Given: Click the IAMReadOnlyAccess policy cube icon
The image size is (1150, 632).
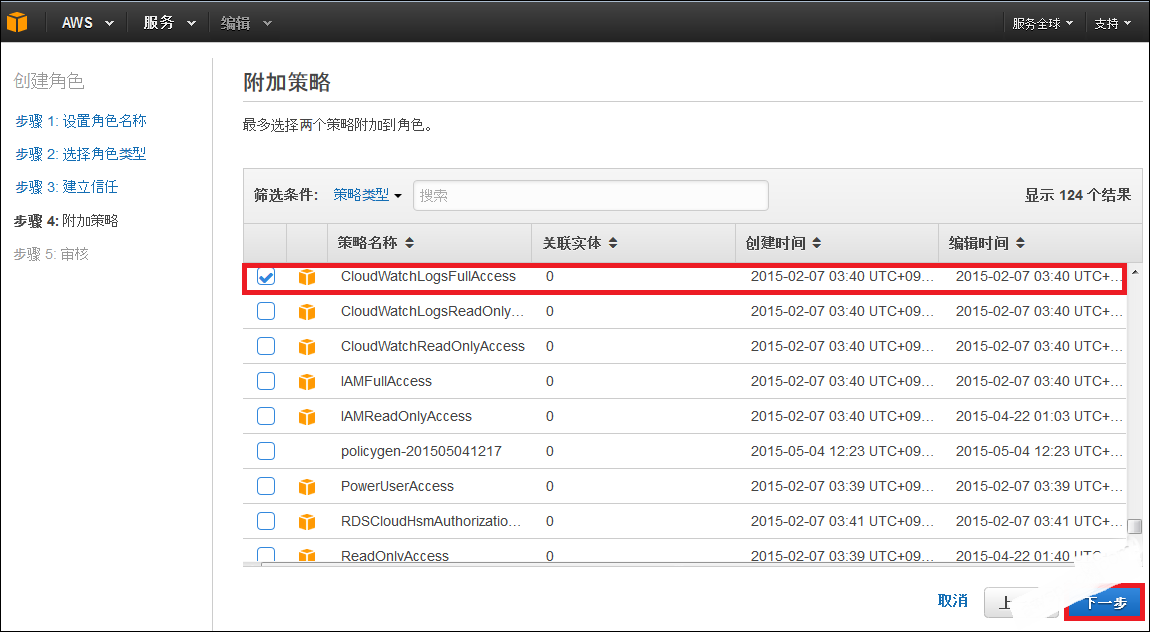Looking at the screenshot, I should tap(307, 417).
